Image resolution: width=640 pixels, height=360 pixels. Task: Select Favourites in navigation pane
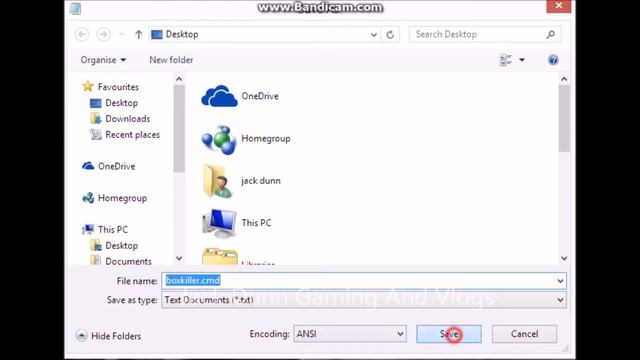click(110, 87)
